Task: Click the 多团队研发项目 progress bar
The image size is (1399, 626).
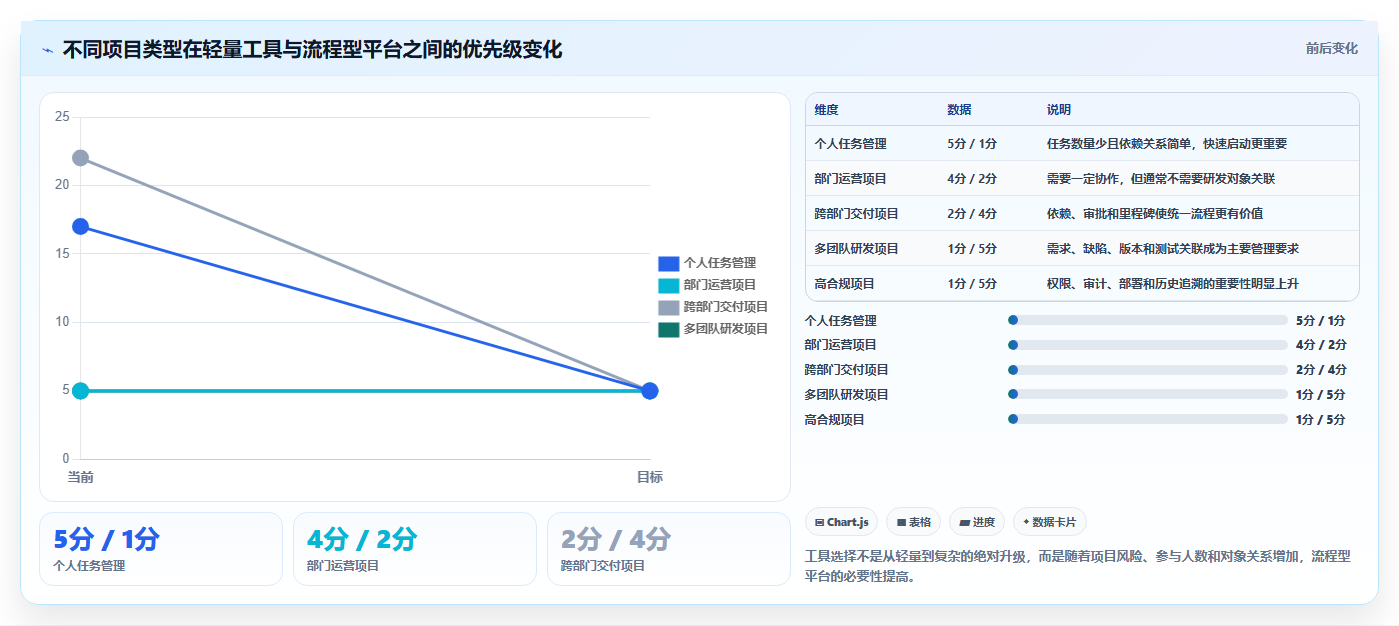Action: tap(1148, 395)
